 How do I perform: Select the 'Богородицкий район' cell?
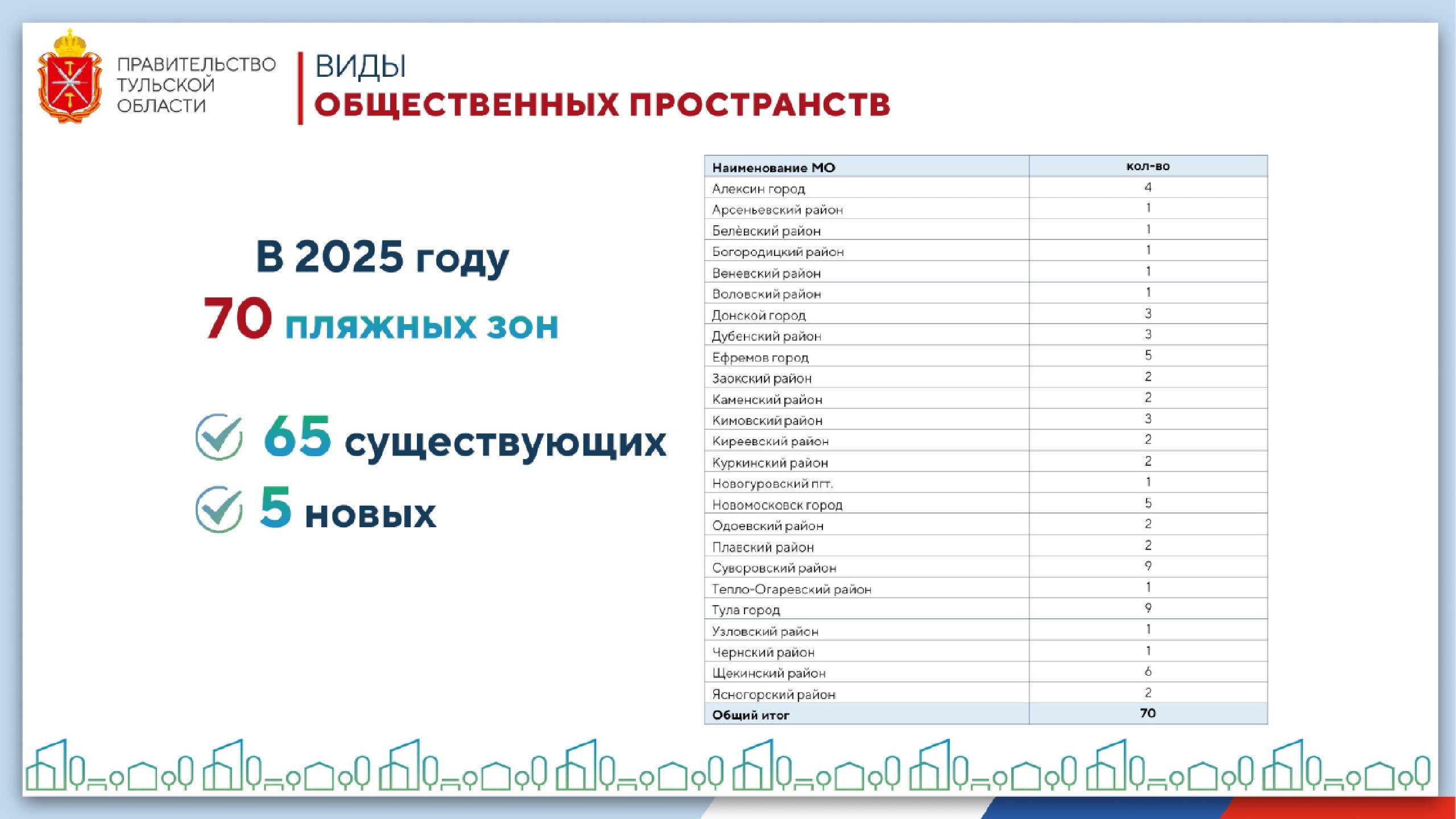(x=867, y=251)
